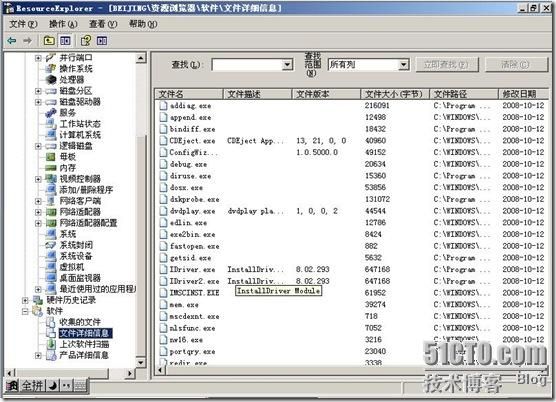Expand the 磁盘驱动器 node

[x=38, y=102]
